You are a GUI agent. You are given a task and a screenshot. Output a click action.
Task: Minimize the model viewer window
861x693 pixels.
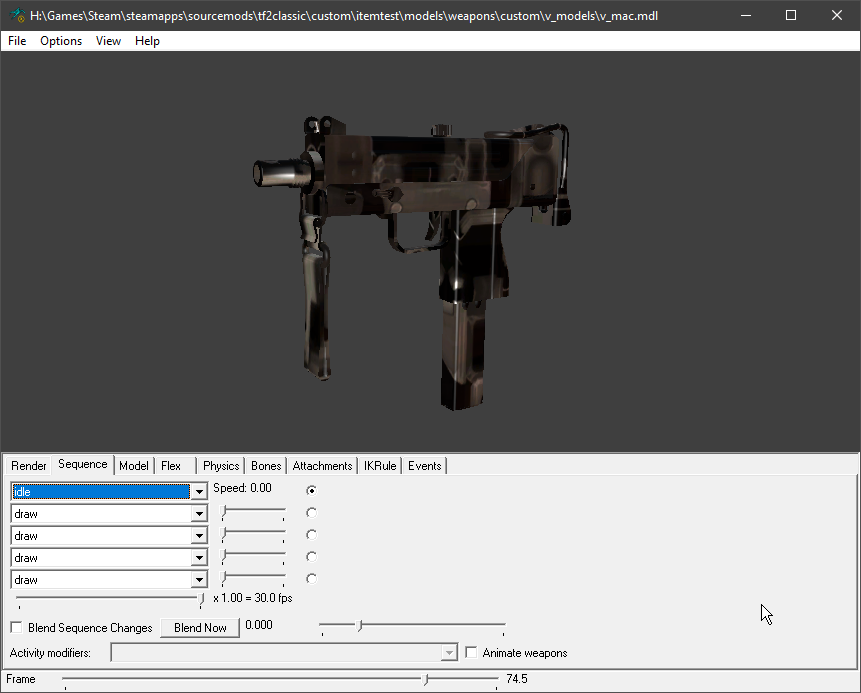pyautogui.click(x=746, y=15)
